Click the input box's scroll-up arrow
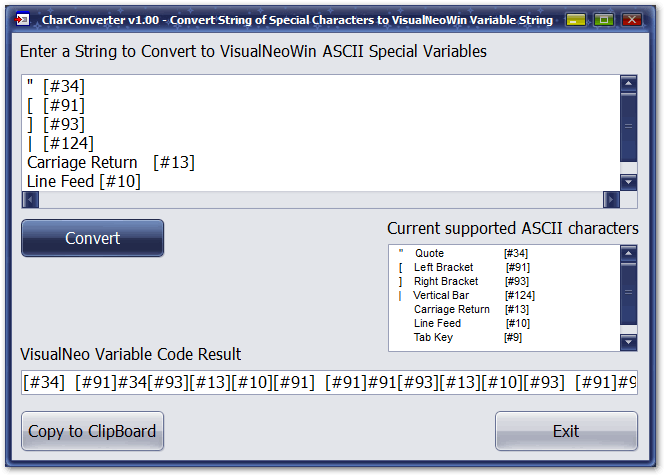 (629, 83)
